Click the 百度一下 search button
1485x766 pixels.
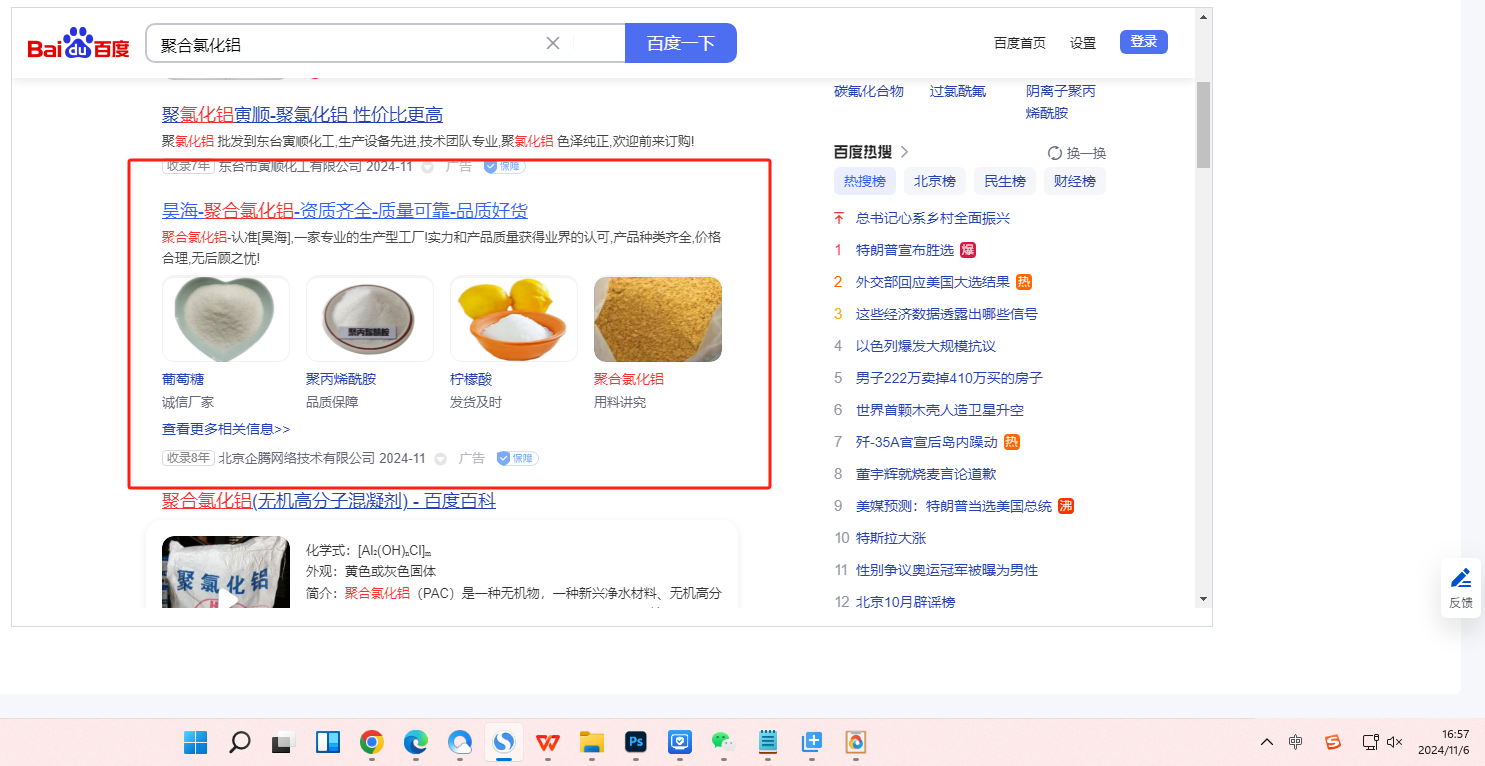tap(681, 43)
